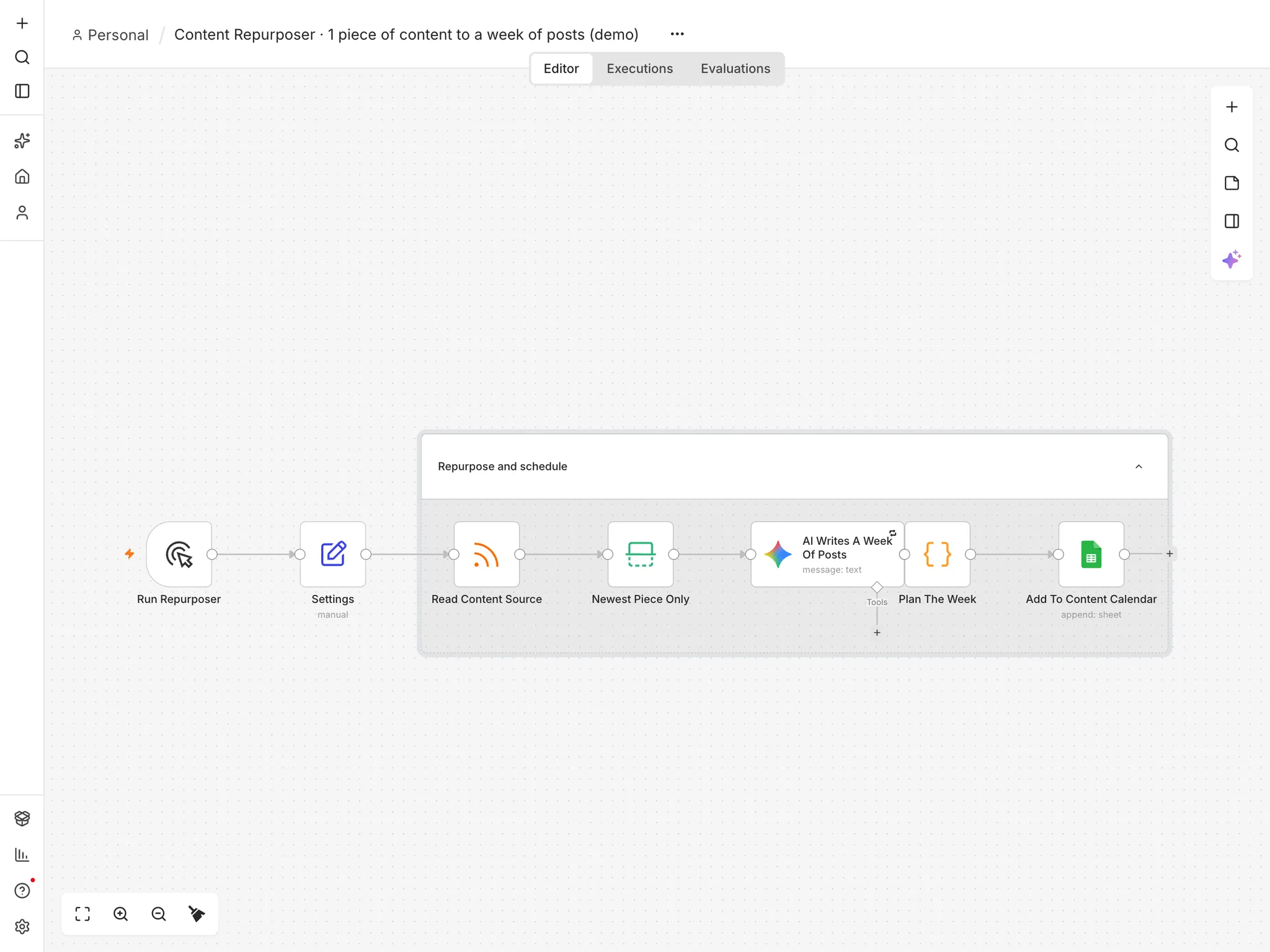Open the AI sparkles icon in left sidebar
The image size is (1270, 952).
pyautogui.click(x=22, y=141)
